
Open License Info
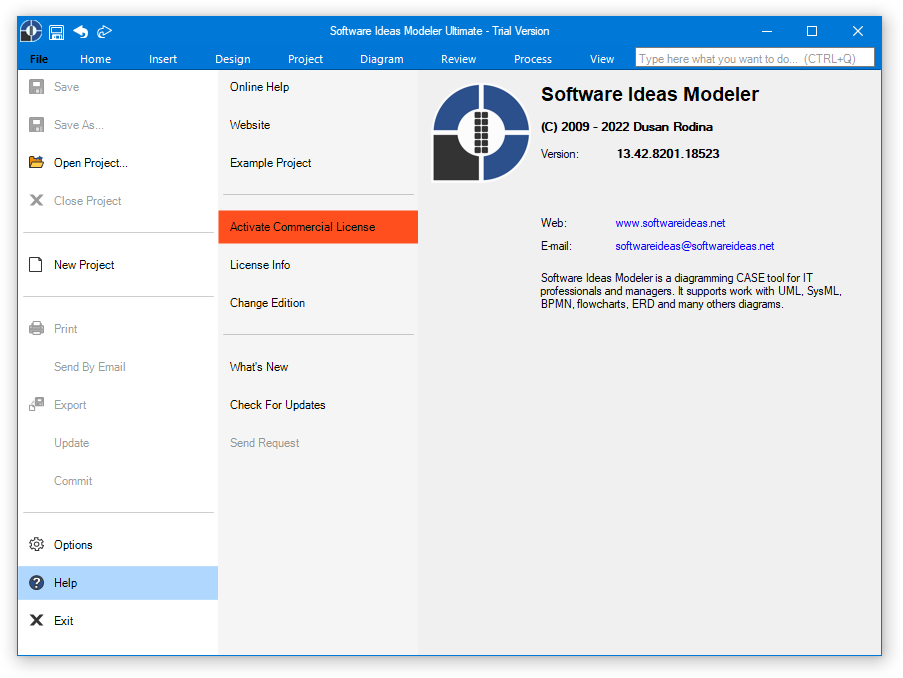(x=318, y=265)
